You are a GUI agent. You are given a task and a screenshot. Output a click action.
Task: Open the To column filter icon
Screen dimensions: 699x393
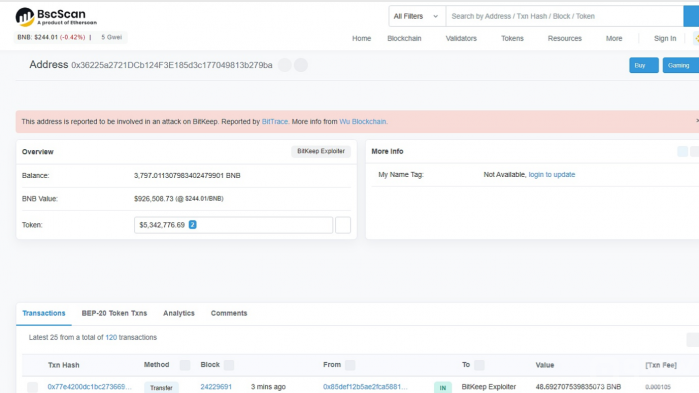479,365
